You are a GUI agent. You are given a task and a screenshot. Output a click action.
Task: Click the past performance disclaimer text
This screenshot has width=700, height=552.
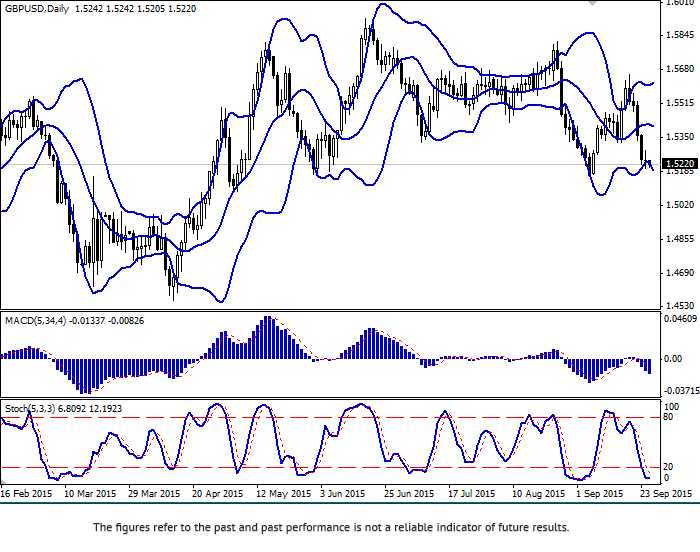click(331, 527)
